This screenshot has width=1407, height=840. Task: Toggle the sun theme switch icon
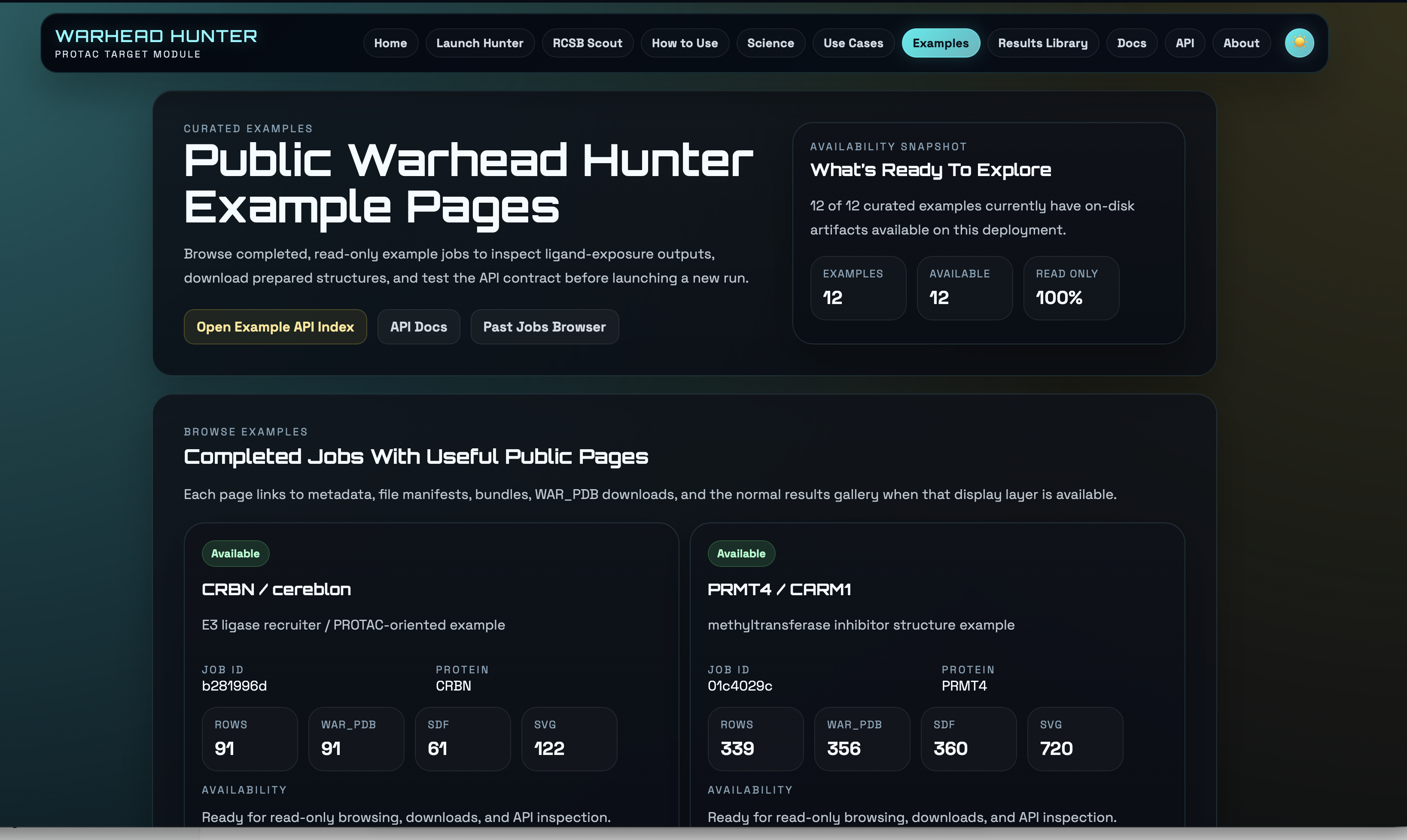tap(1299, 43)
